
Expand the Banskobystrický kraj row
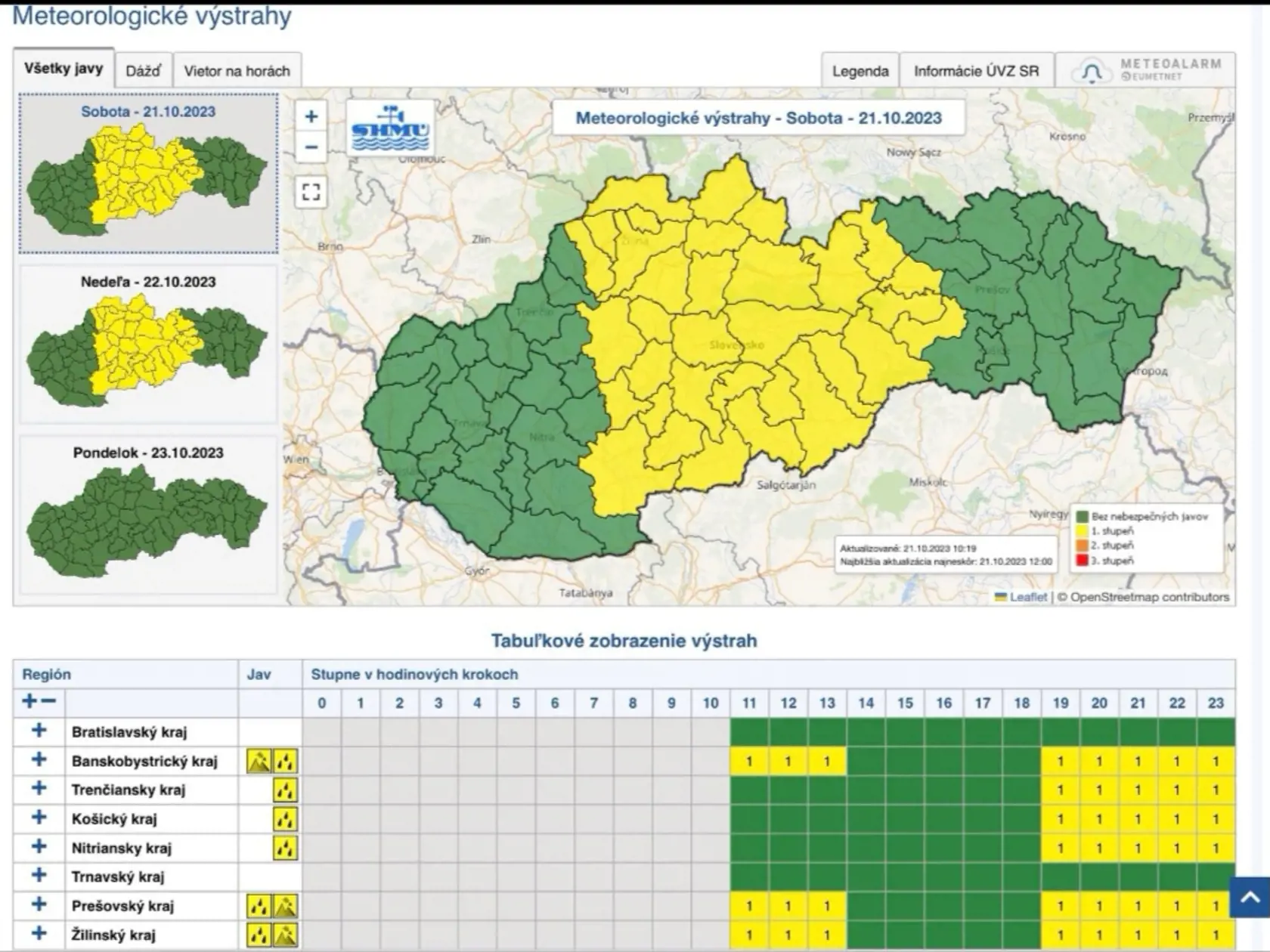39,760
